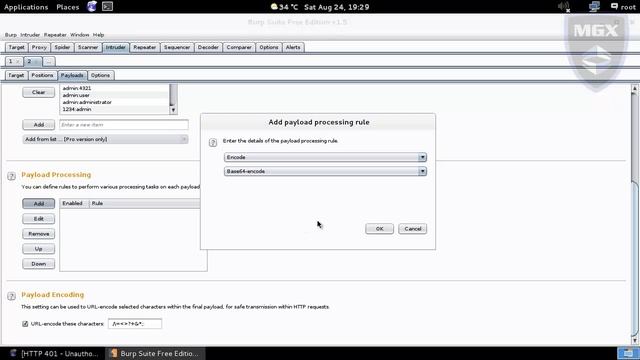640x360 pixels.
Task: Switch to the Alerts tab
Action: pyautogui.click(x=293, y=47)
